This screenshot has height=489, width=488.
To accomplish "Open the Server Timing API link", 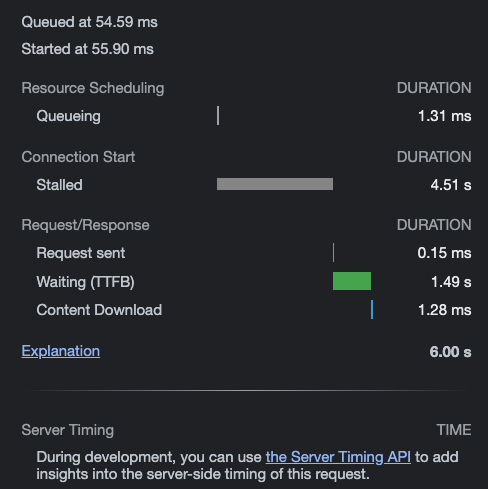I will [x=338, y=457].
